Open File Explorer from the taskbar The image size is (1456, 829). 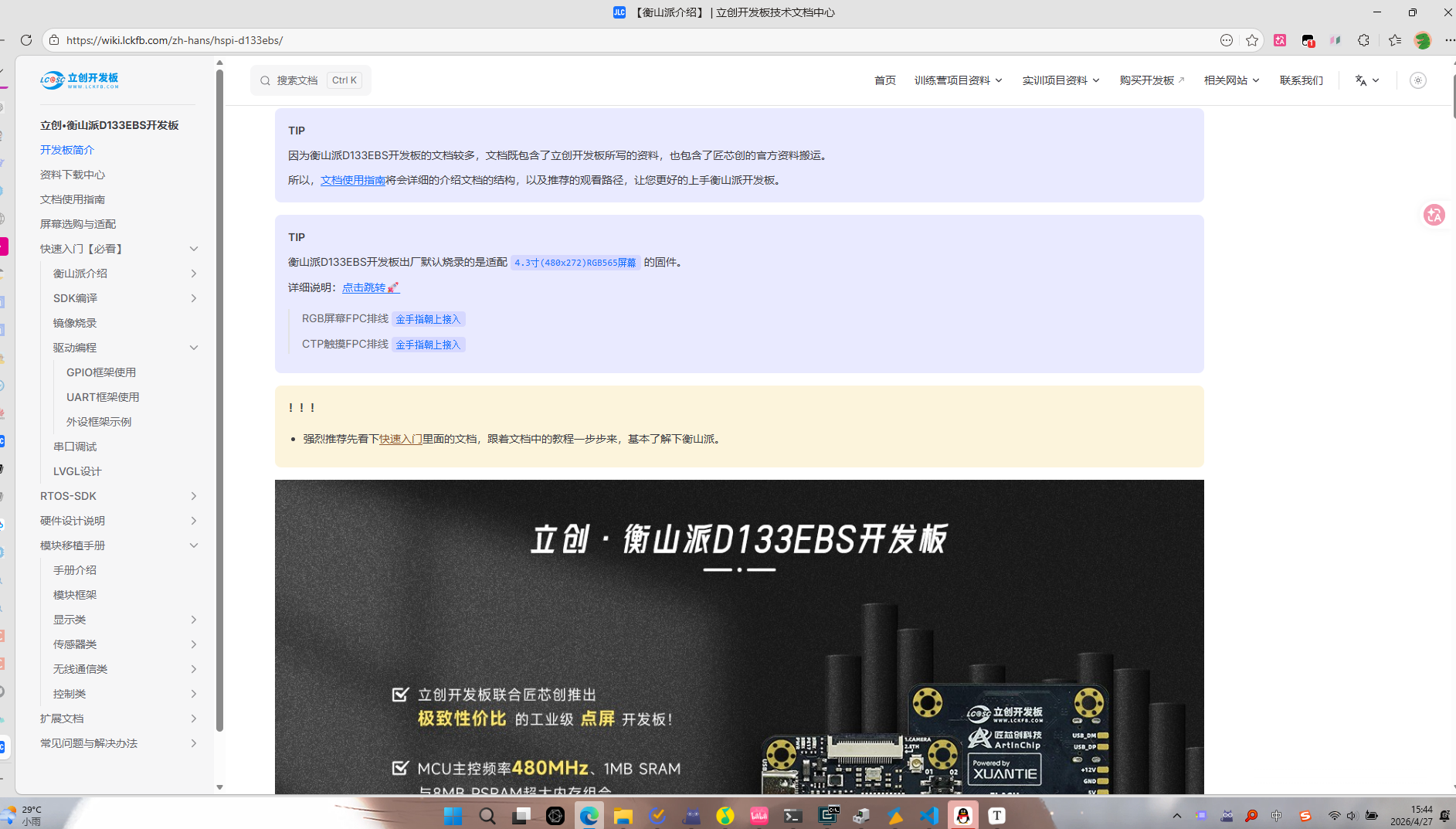click(x=623, y=816)
